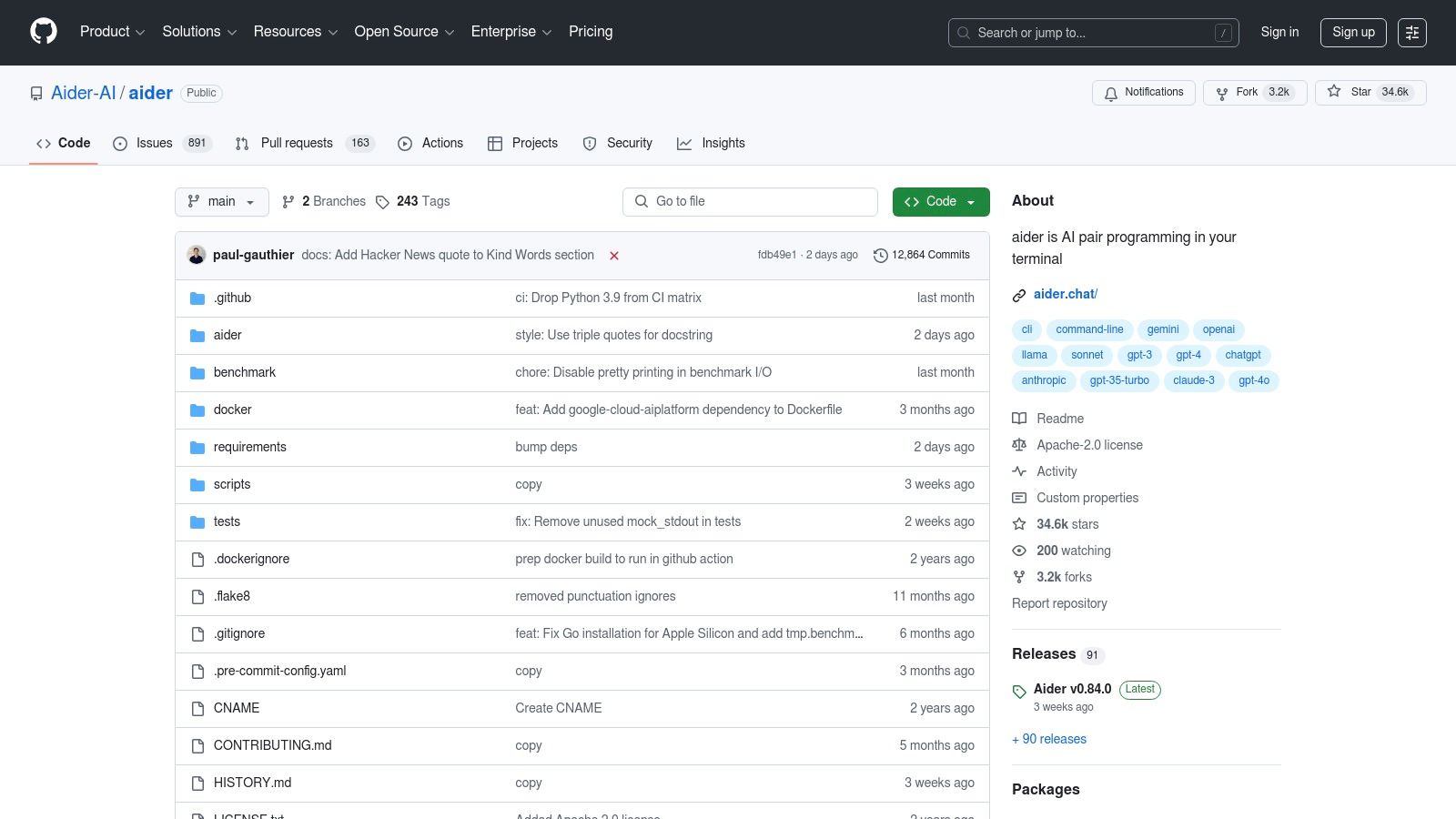Focus the Search or jump to field
1456x819 pixels.
click(x=1094, y=33)
